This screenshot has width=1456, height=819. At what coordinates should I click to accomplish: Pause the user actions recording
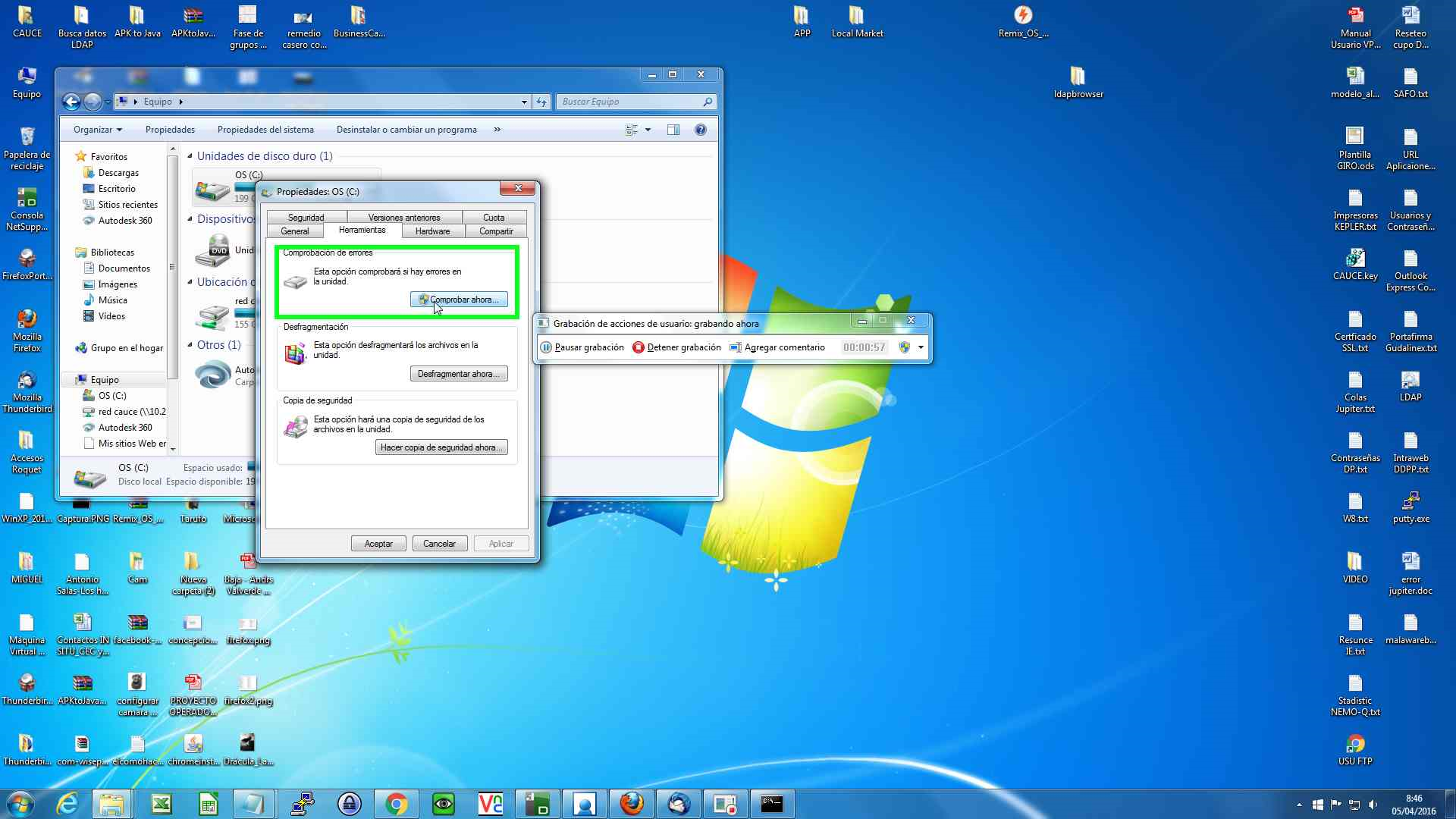[582, 347]
